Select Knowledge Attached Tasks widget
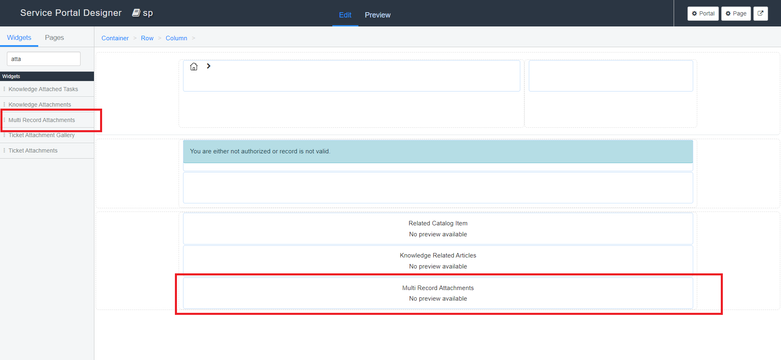This screenshot has height=360, width=781. pos(47,89)
